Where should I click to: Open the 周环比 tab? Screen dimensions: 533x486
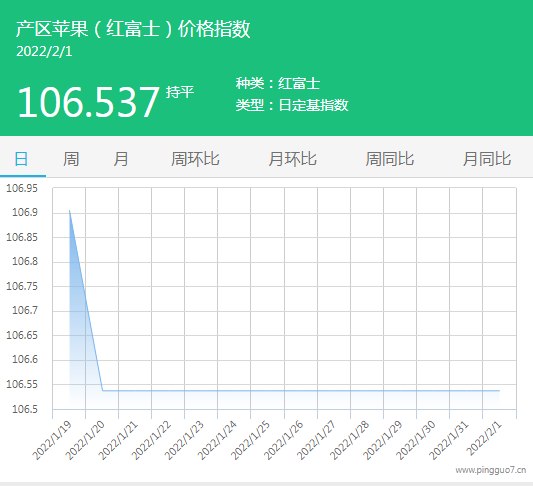[195, 159]
